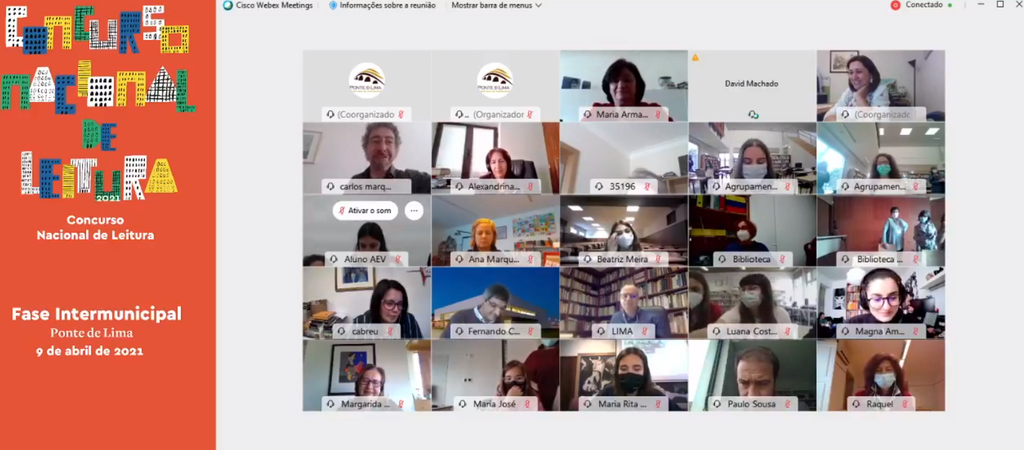
Task: Click muted microphone icon beside Maria Arma...
Action: [x=659, y=115]
